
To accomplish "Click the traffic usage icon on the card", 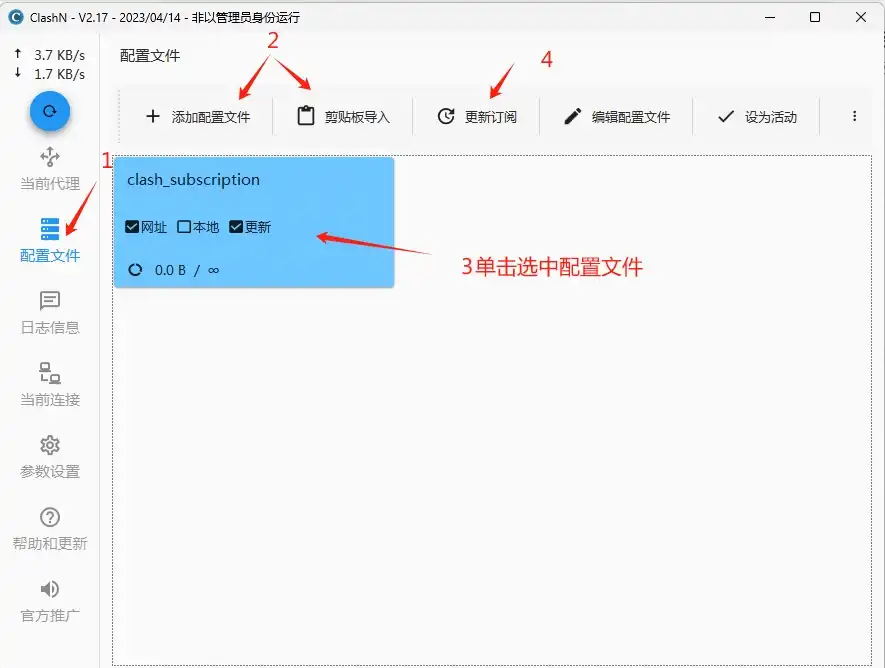I will click(135, 270).
